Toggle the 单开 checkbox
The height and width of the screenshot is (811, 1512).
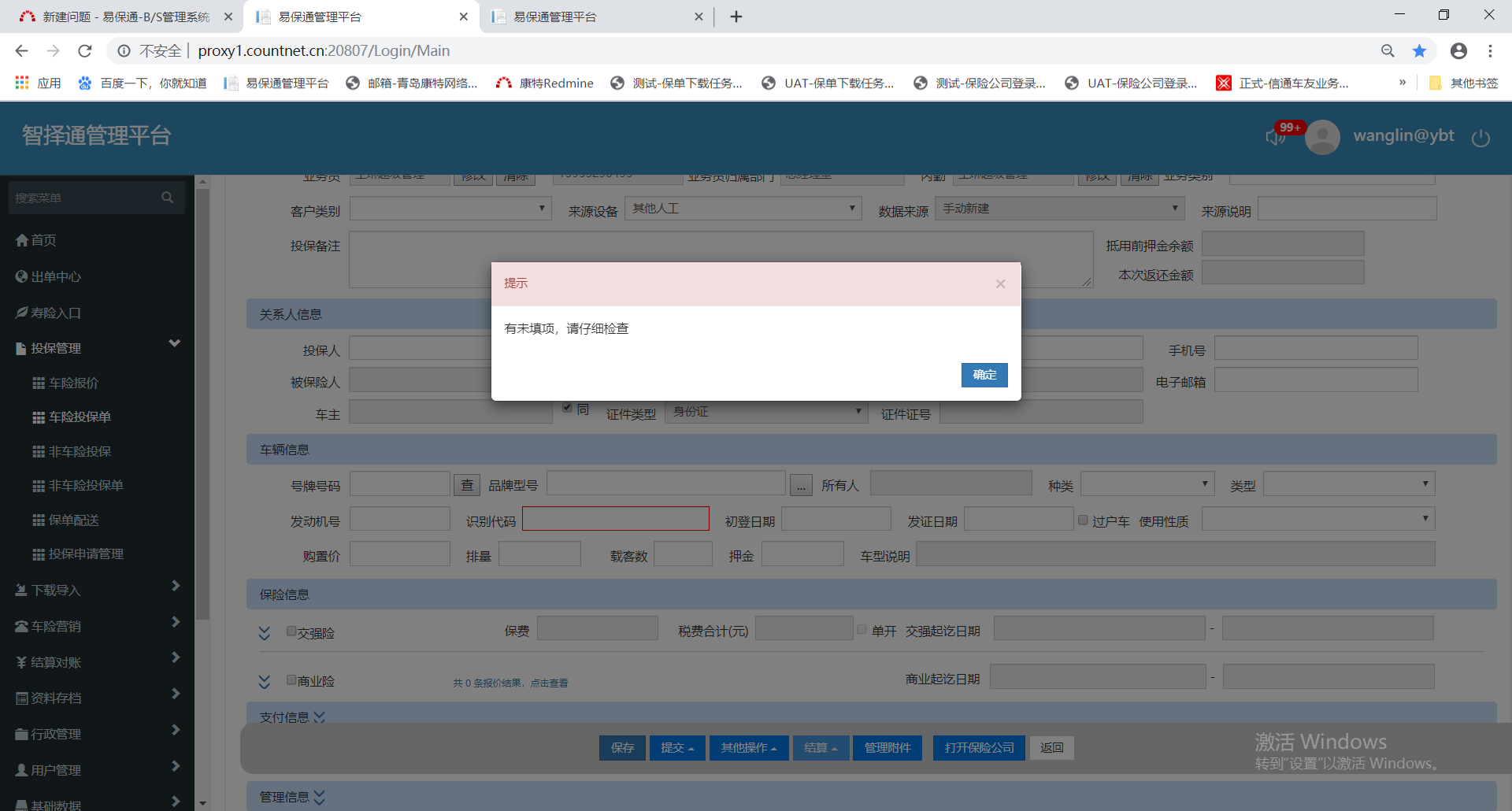862,629
